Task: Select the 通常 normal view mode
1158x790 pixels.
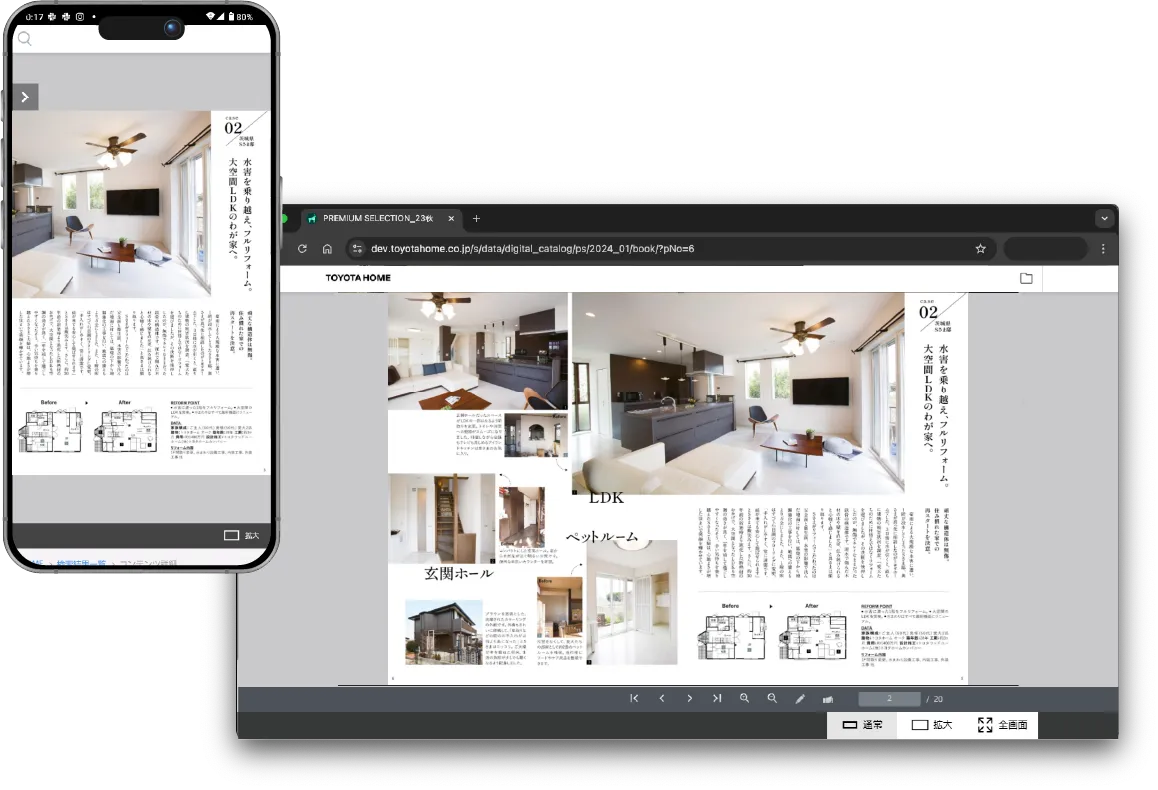Action: point(862,725)
